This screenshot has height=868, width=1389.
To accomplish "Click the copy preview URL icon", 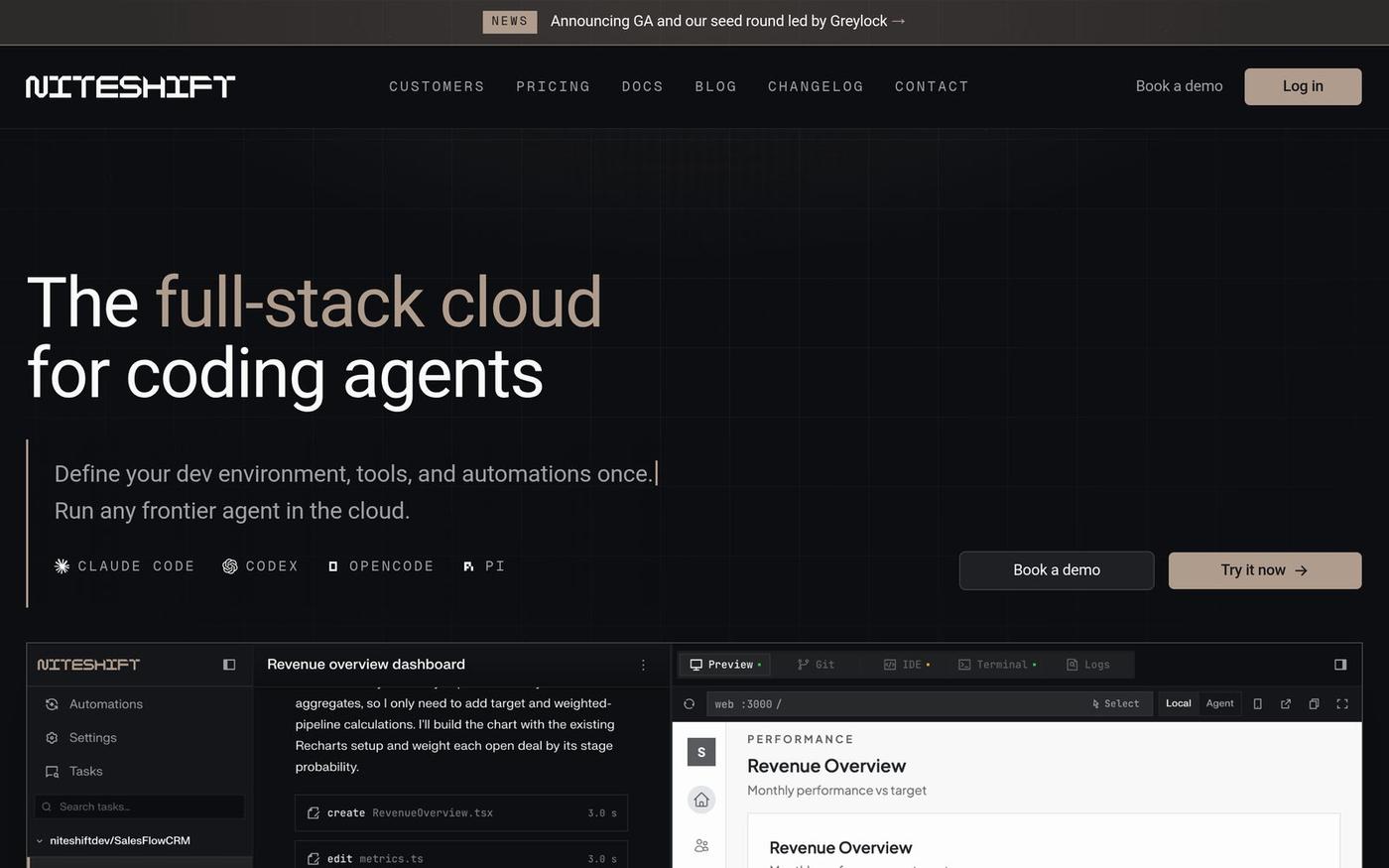I will click(x=1314, y=704).
